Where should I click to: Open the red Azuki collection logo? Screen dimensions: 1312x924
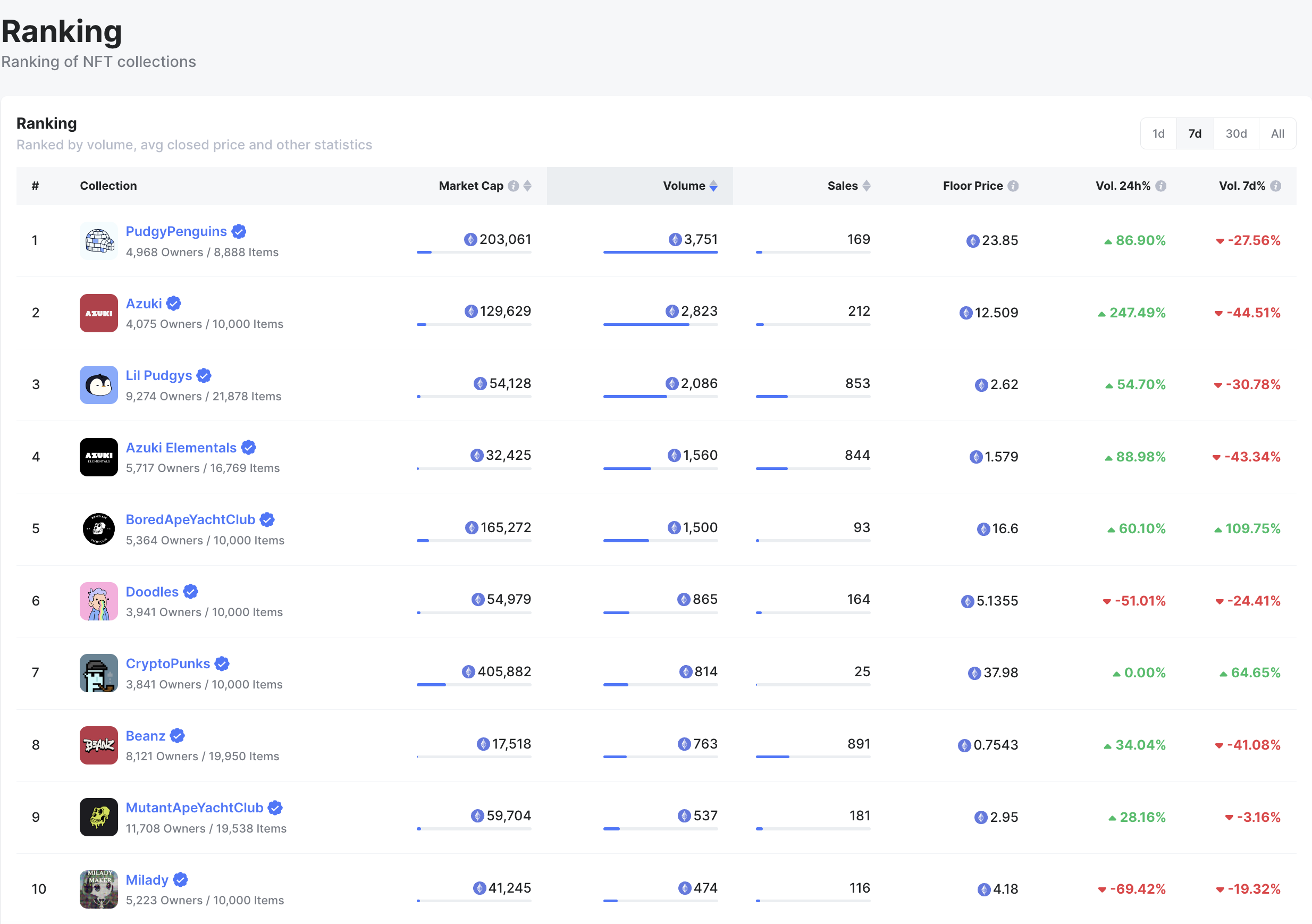click(99, 313)
